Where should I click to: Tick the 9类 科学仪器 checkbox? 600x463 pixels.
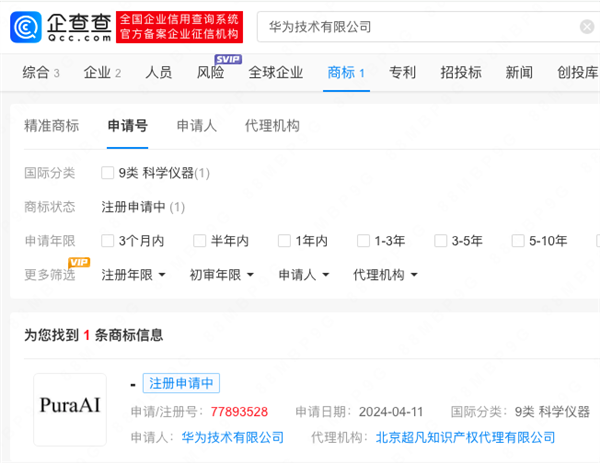[x=108, y=173]
